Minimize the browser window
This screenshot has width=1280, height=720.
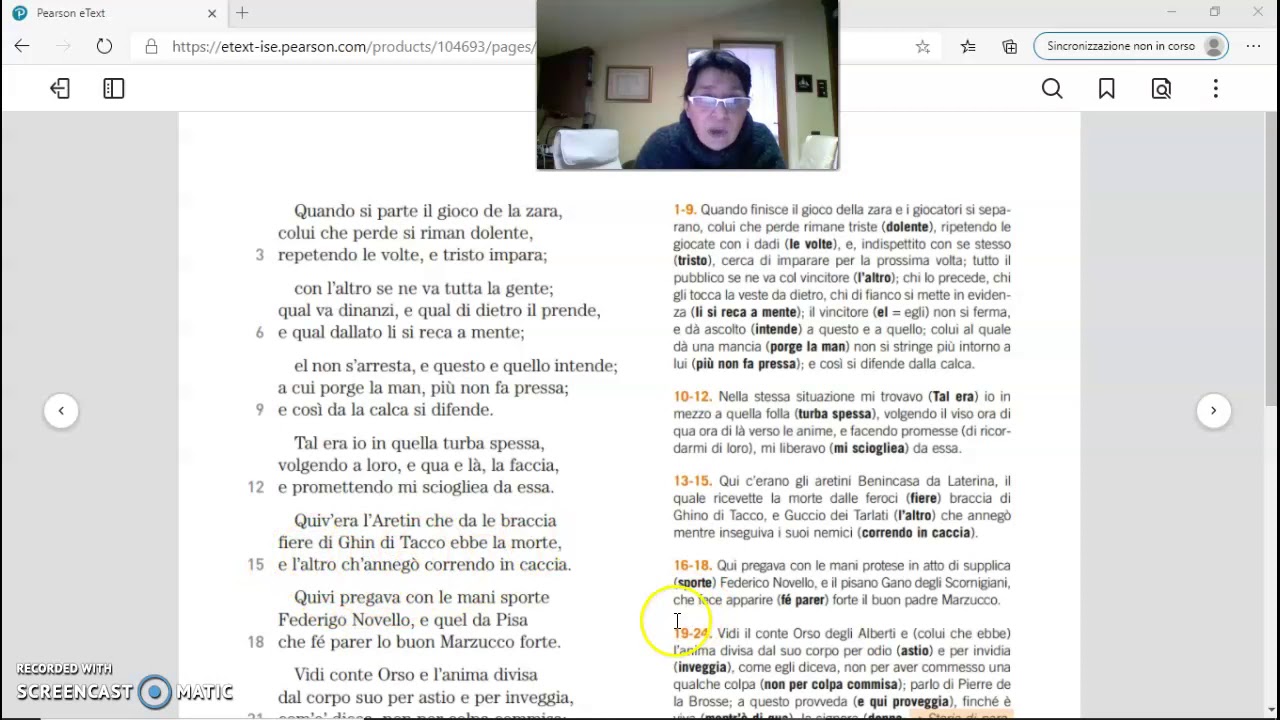[x=1171, y=12]
